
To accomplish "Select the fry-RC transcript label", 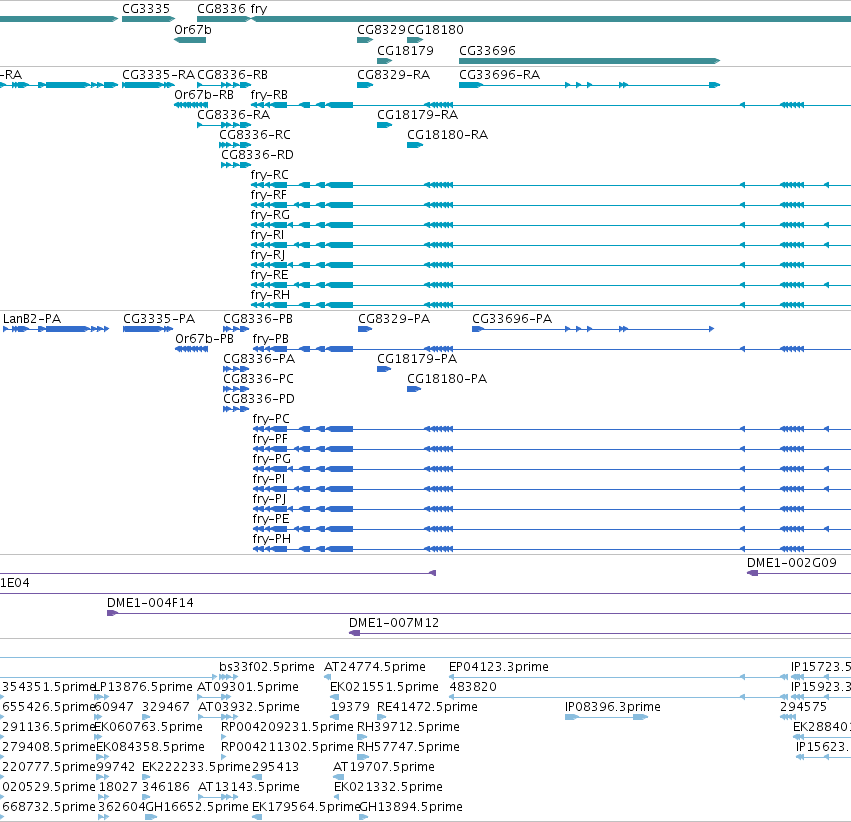I will 270,175.
